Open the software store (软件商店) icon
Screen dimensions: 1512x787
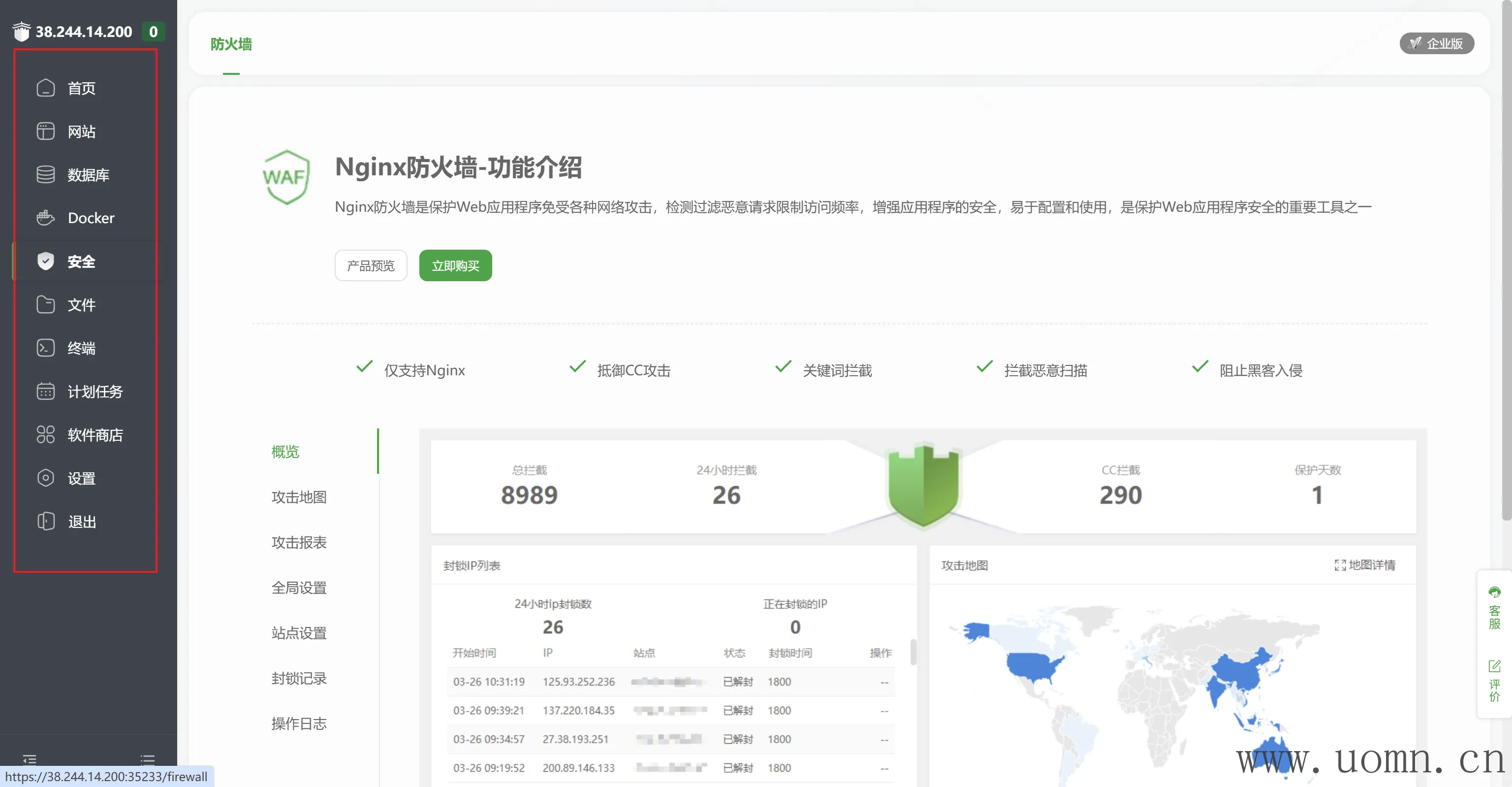coord(46,434)
